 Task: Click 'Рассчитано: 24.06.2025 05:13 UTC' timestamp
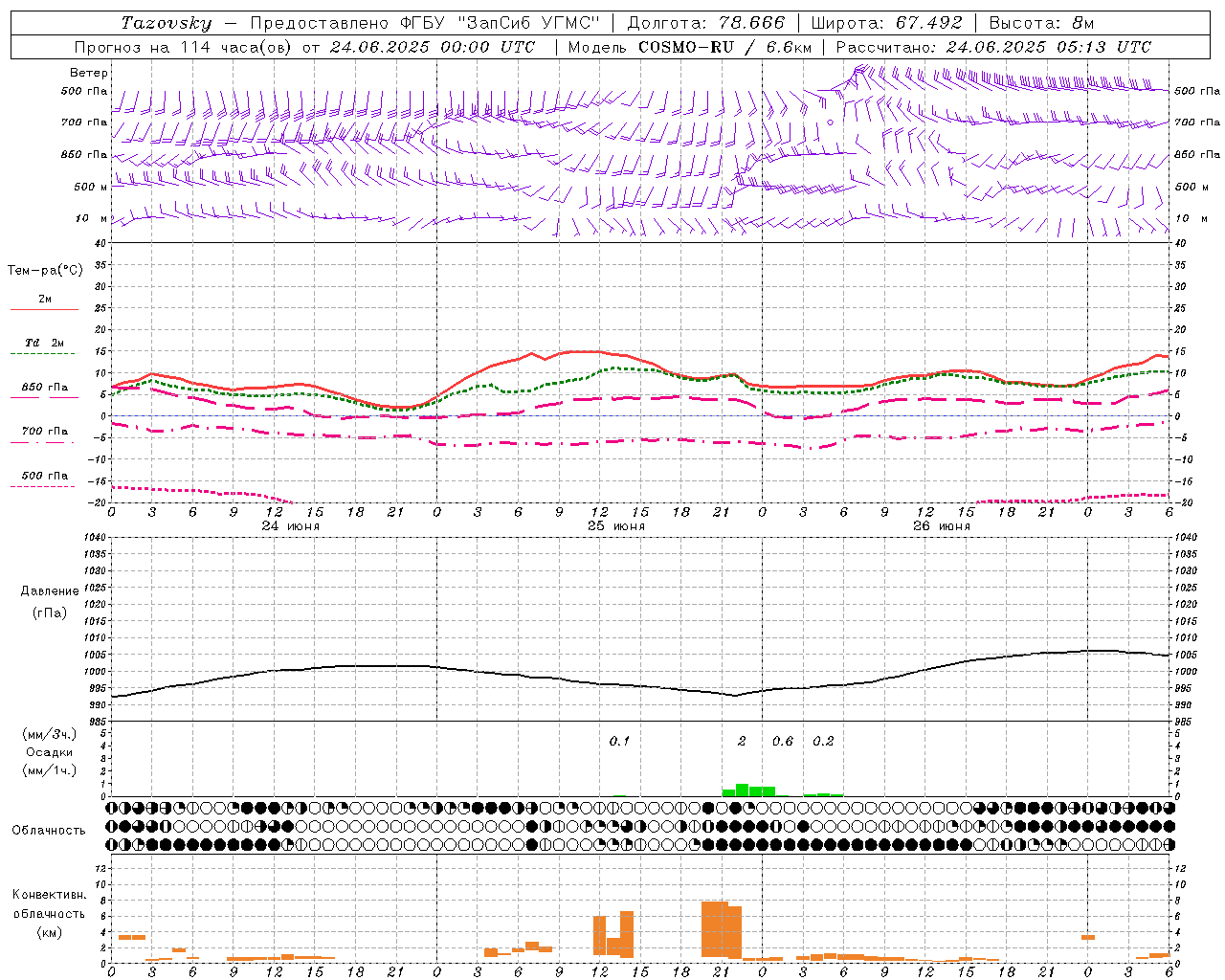[993, 47]
